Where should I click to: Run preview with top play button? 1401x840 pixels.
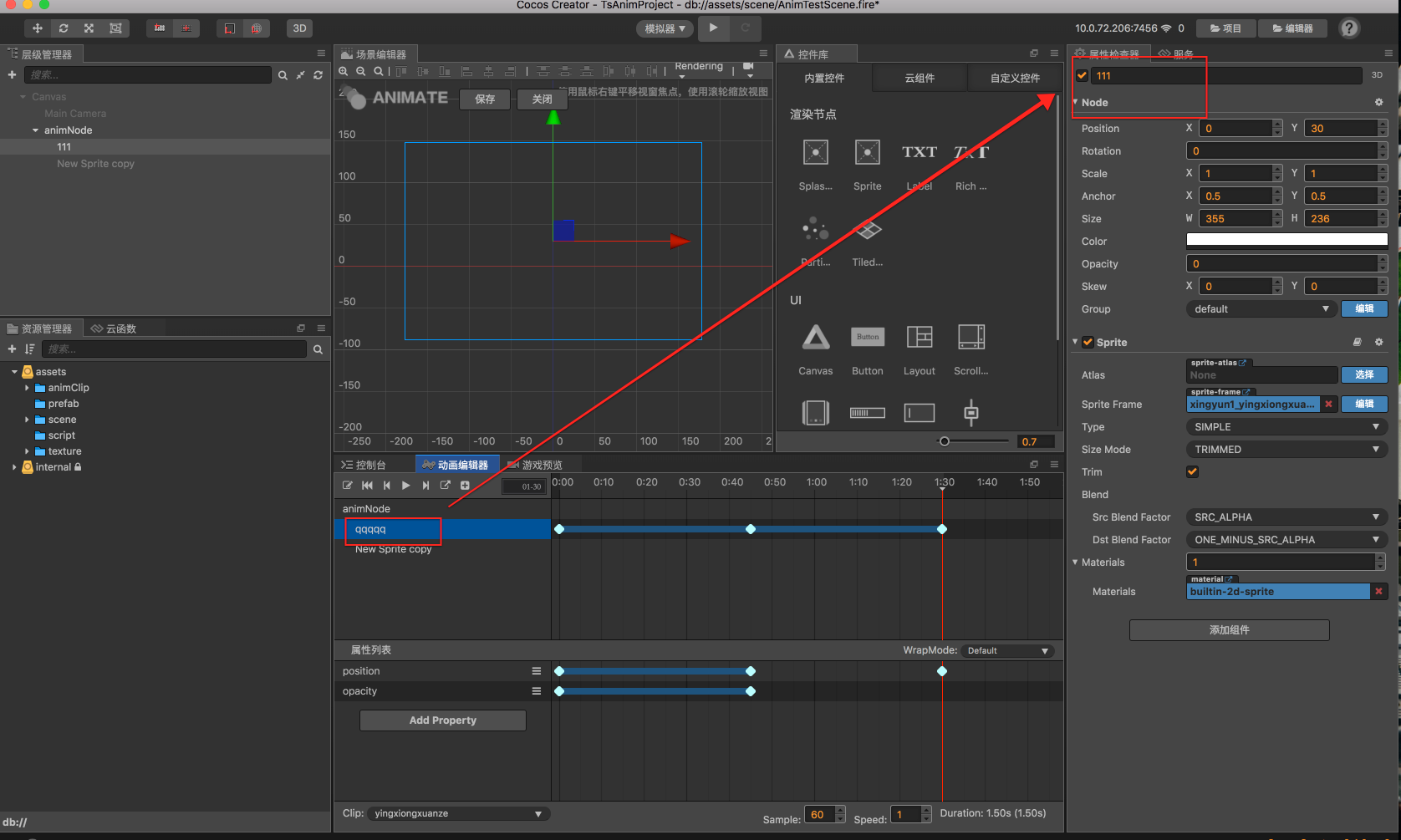713,28
